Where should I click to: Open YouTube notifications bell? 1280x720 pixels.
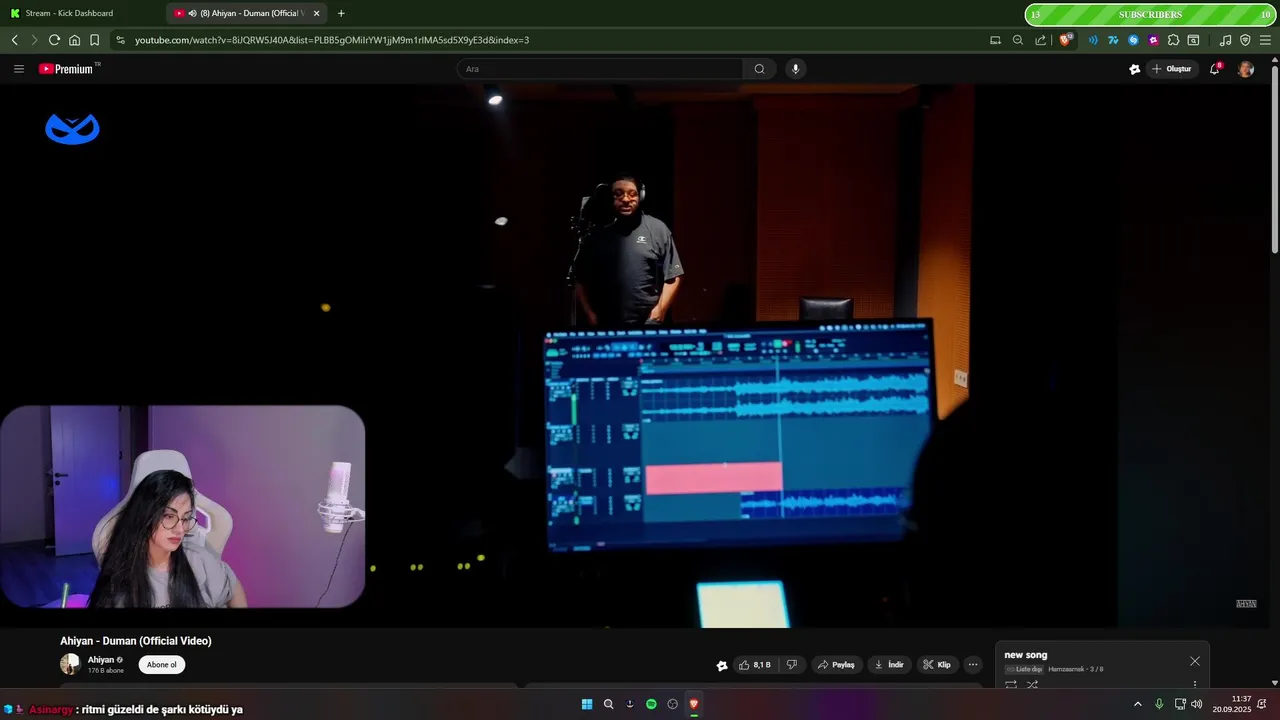(x=1215, y=69)
